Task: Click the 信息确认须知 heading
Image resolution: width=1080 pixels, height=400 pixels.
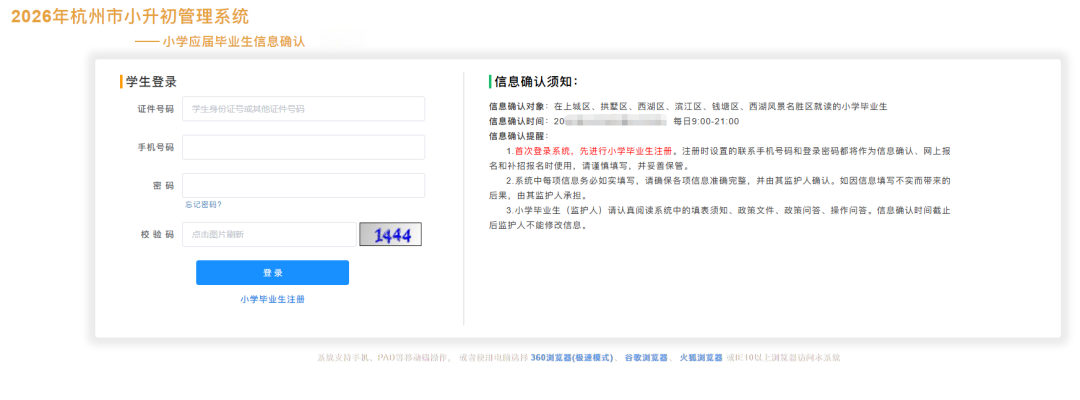Action: [535, 82]
